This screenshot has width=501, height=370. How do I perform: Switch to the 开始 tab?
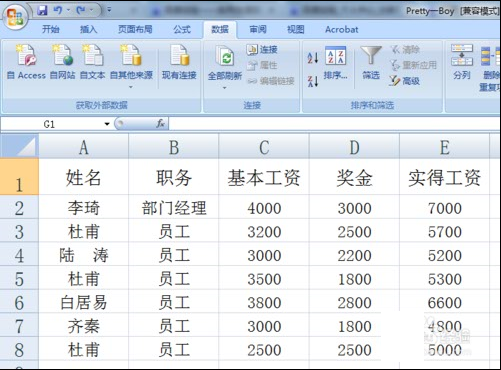click(51, 29)
